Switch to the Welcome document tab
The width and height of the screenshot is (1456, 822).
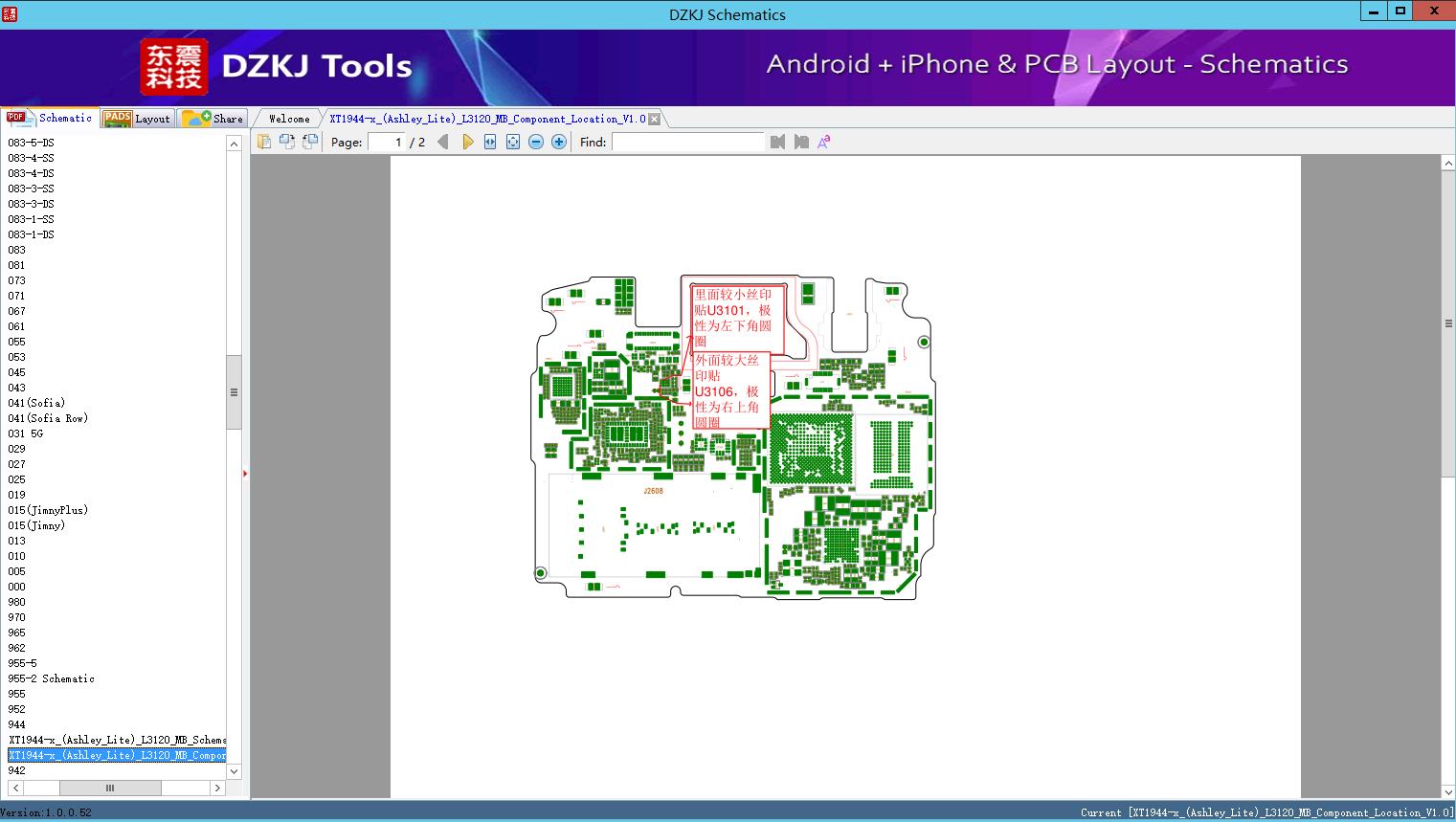point(289,119)
